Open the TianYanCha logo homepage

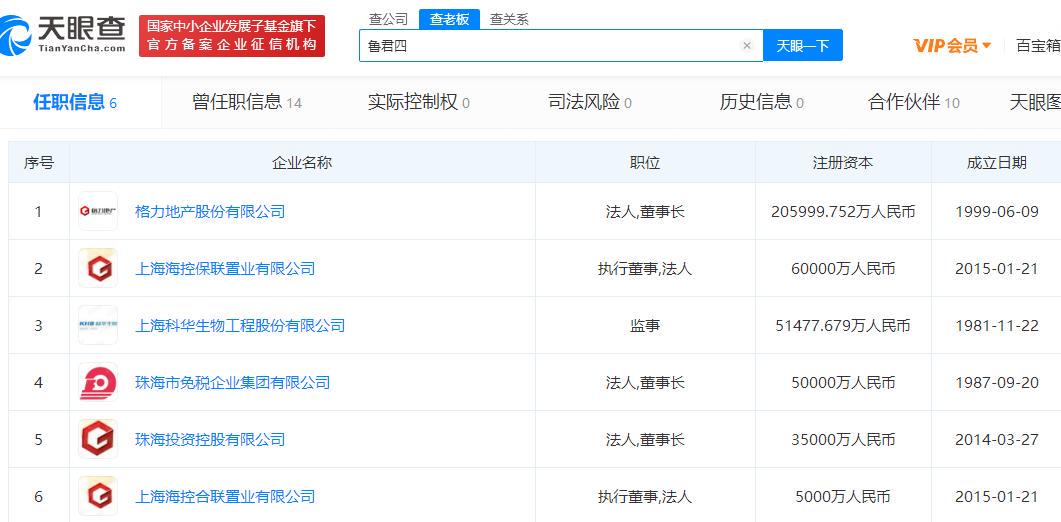[63, 35]
